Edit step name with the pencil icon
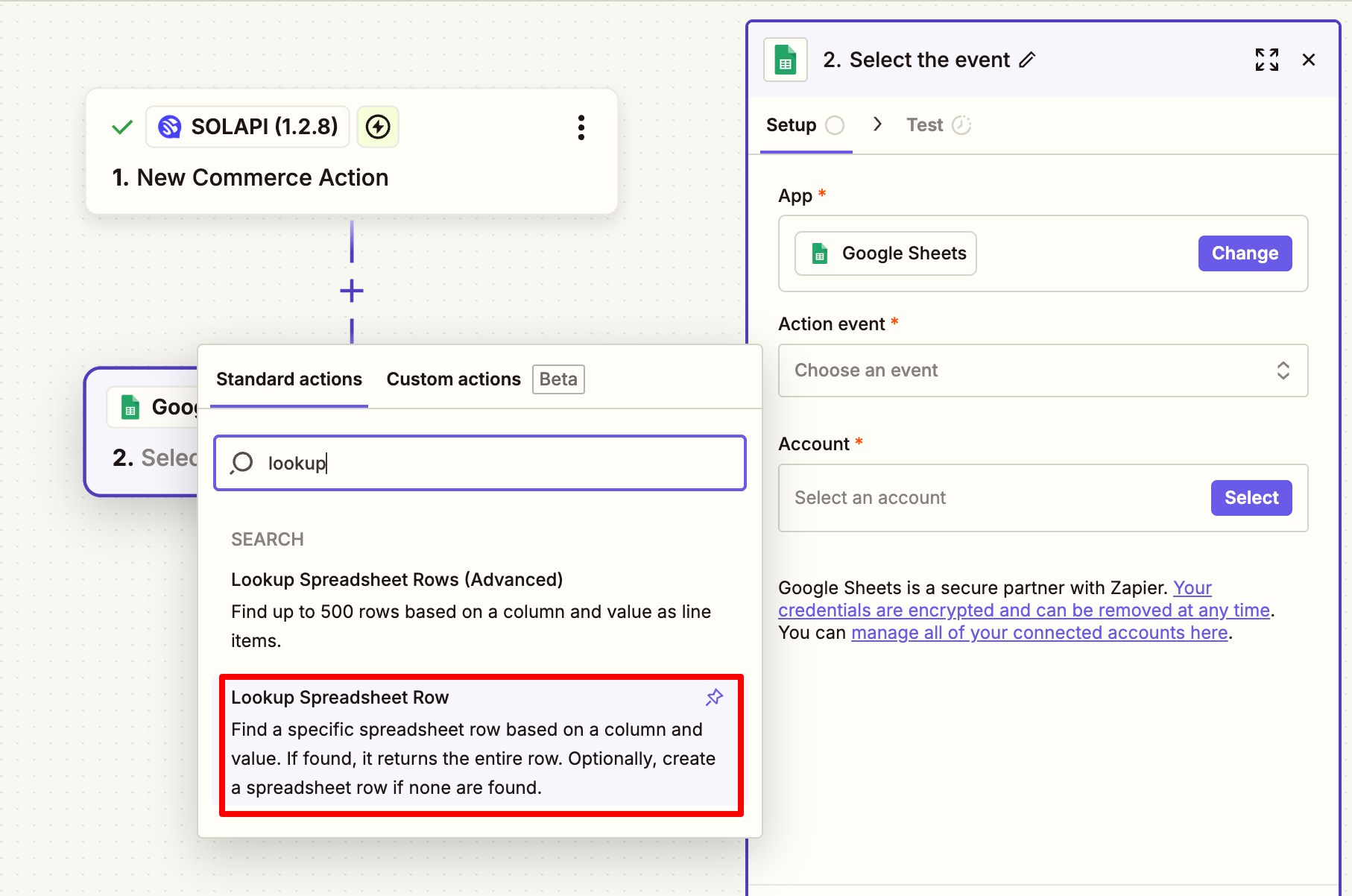The height and width of the screenshot is (896, 1352). [1027, 60]
